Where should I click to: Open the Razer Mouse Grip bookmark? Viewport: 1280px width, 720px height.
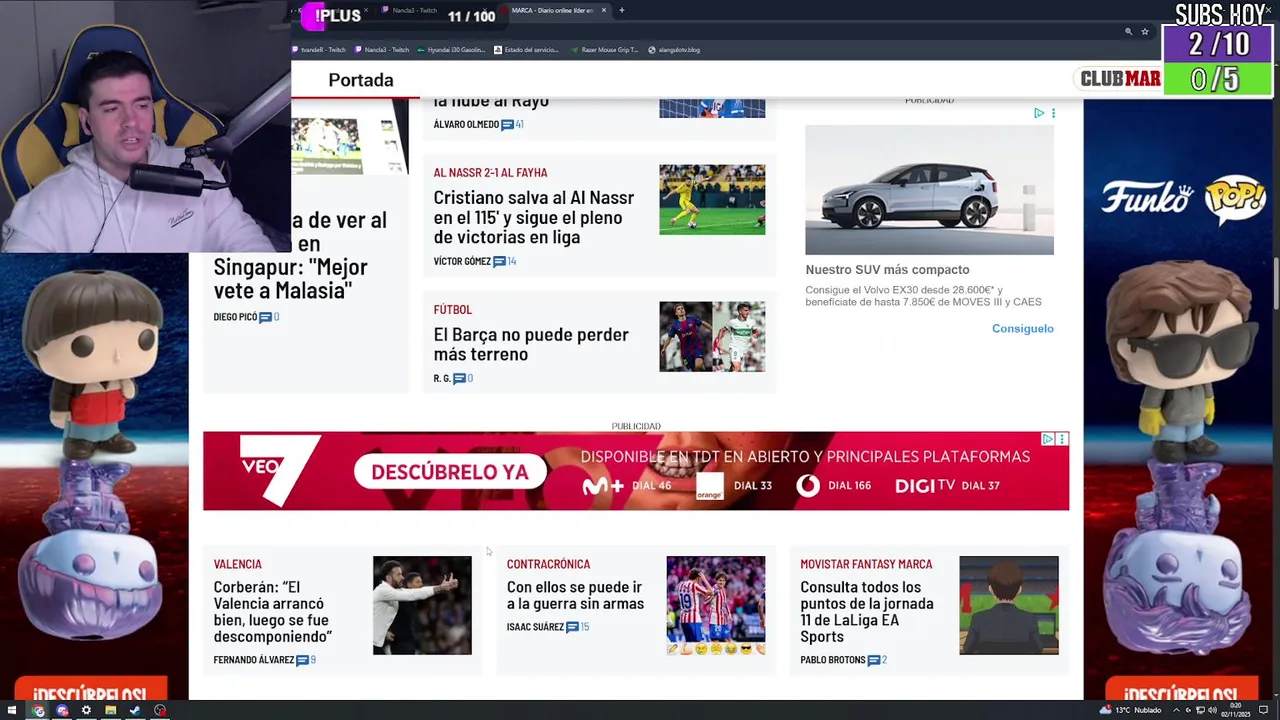605,49
